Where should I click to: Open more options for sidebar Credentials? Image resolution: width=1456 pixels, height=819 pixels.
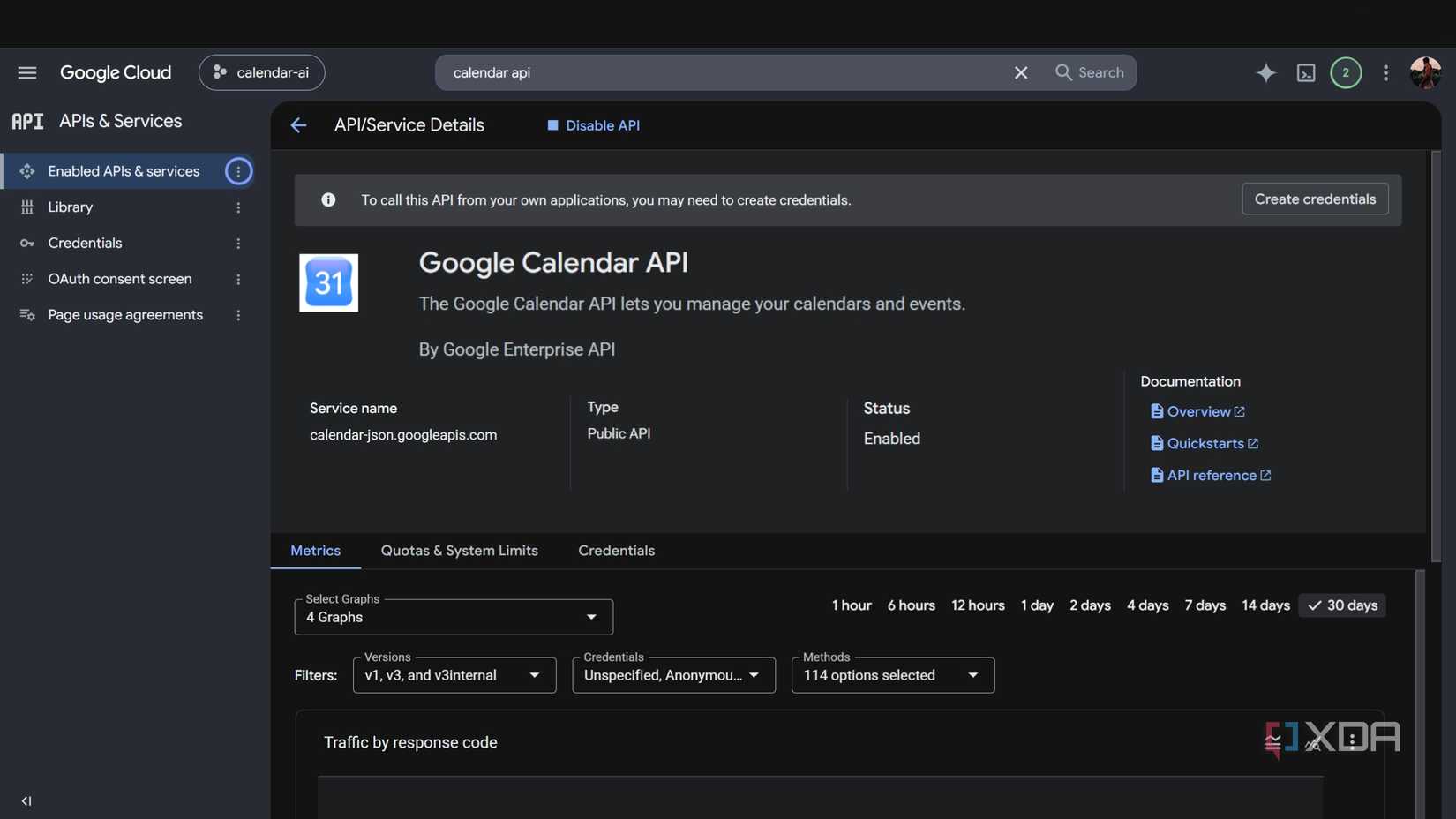click(238, 243)
